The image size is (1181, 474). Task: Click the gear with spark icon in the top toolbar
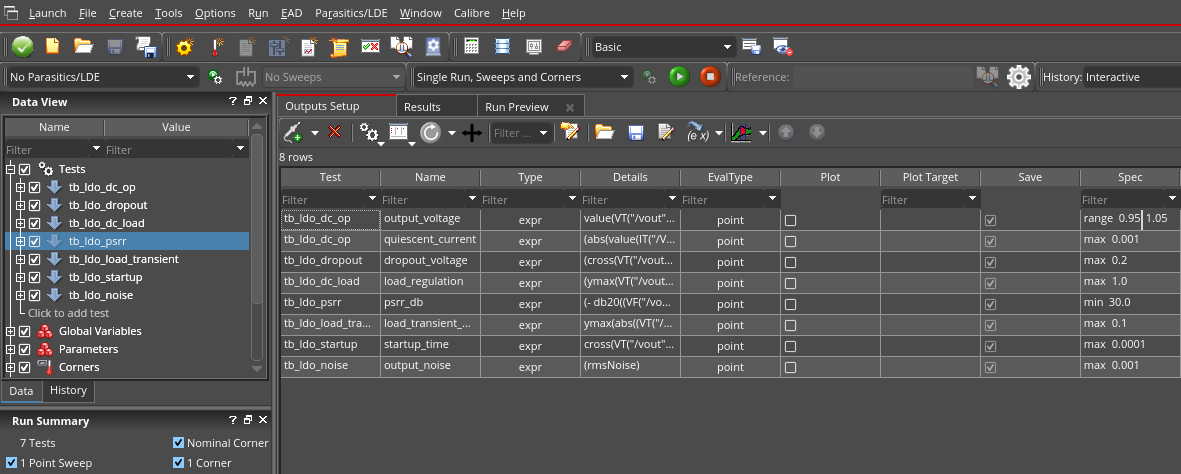185,47
